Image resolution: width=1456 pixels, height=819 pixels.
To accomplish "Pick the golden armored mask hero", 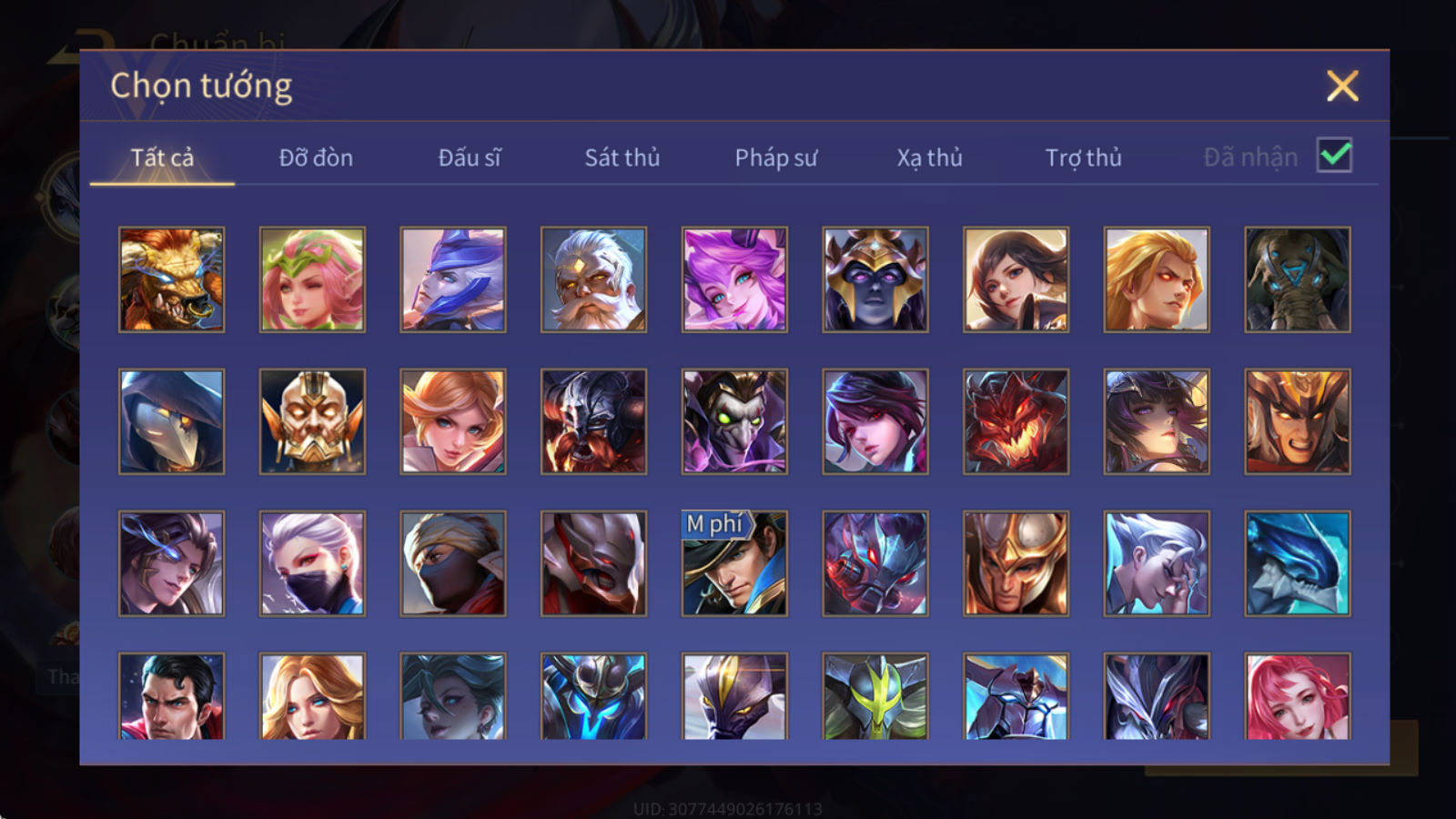I will point(312,421).
